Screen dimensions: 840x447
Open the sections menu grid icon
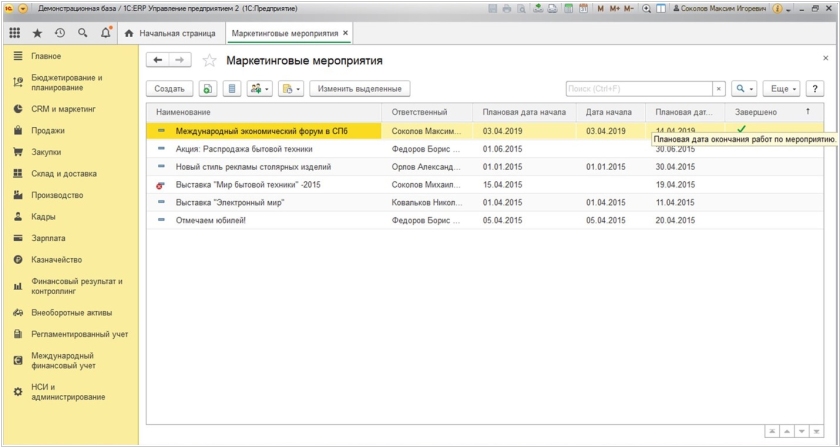point(15,33)
